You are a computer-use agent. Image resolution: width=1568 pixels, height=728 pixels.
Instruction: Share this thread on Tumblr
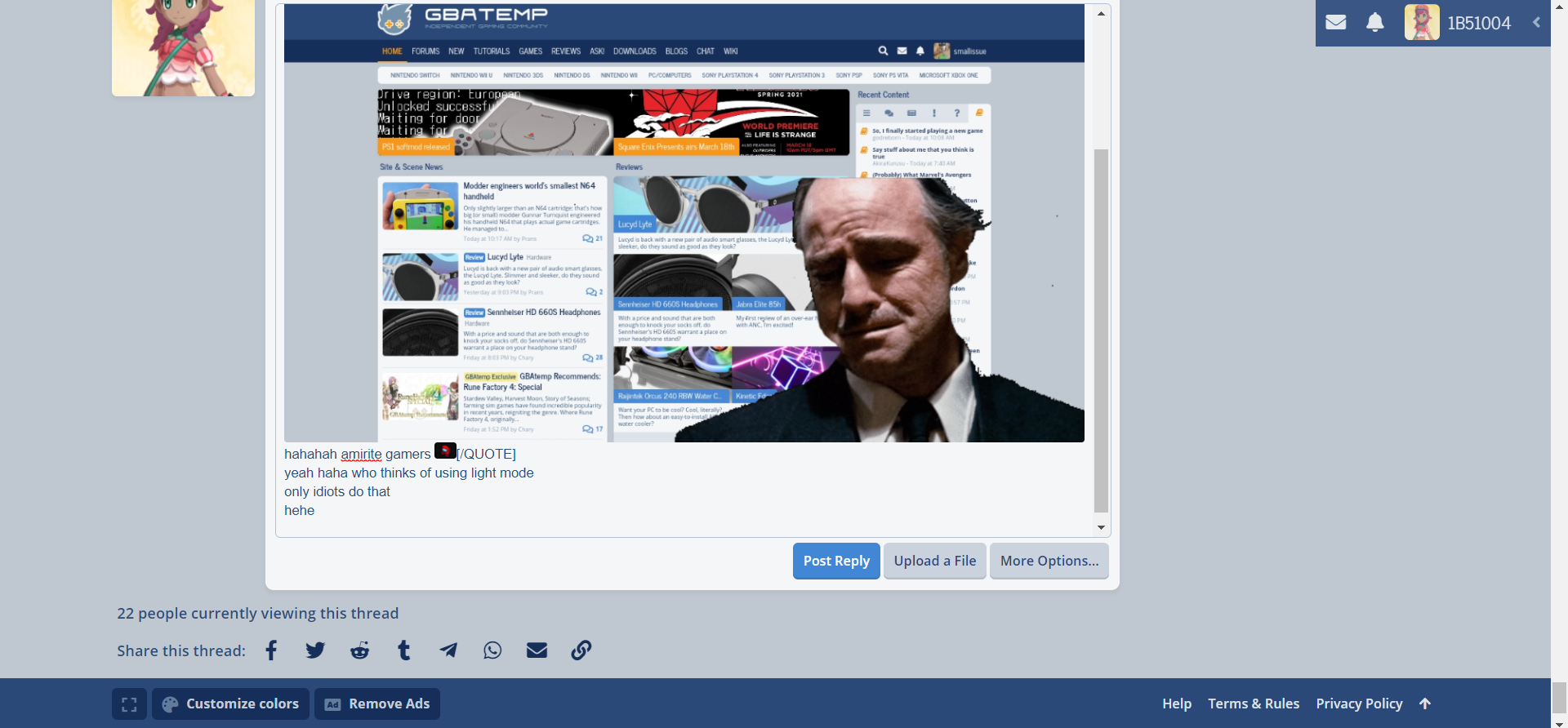[x=403, y=650]
